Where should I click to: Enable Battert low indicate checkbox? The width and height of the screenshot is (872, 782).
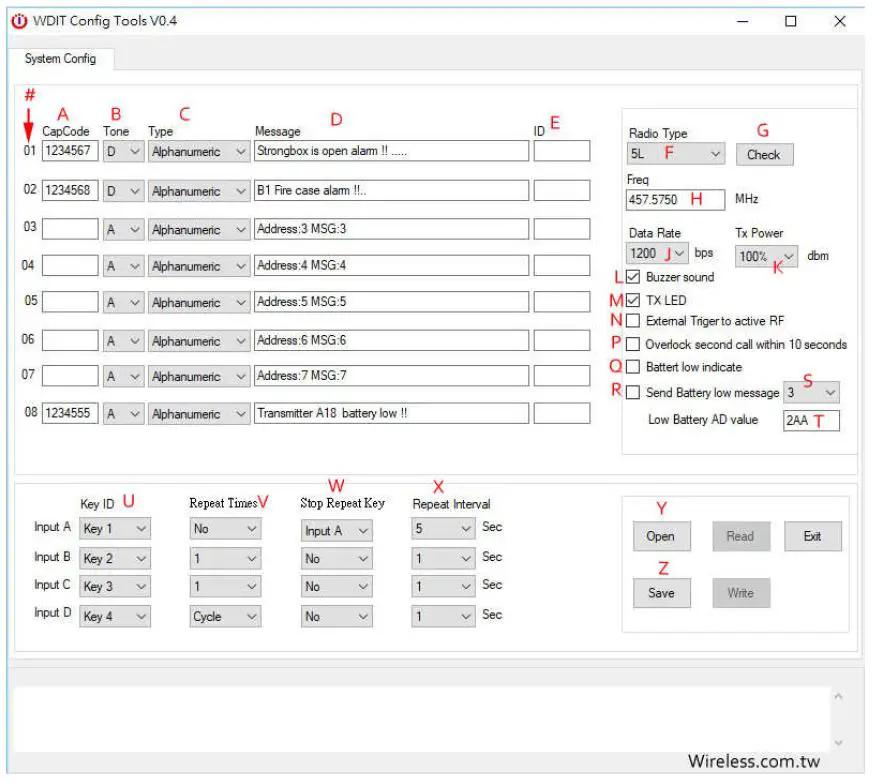(633, 367)
